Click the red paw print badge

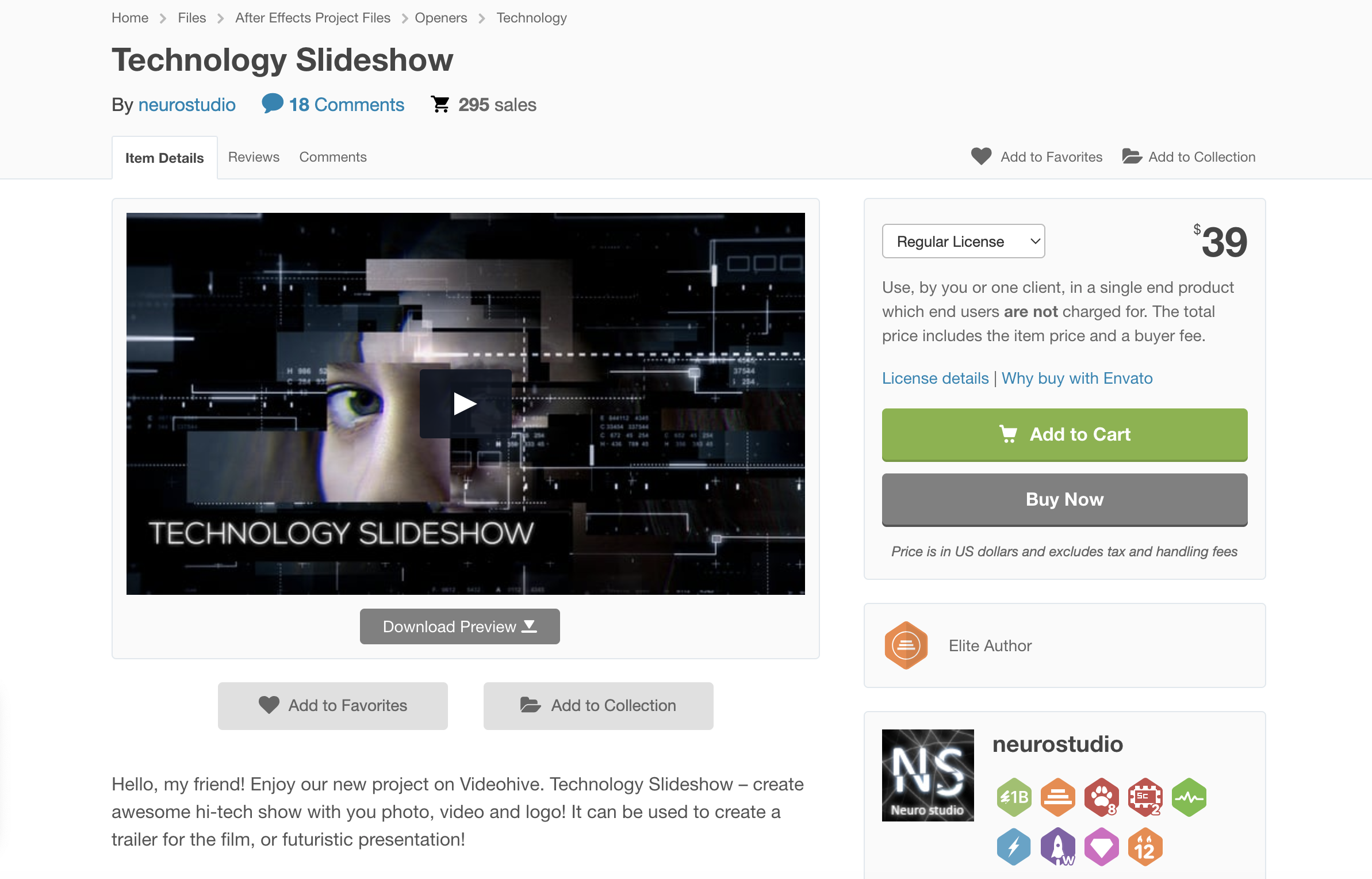click(1101, 797)
